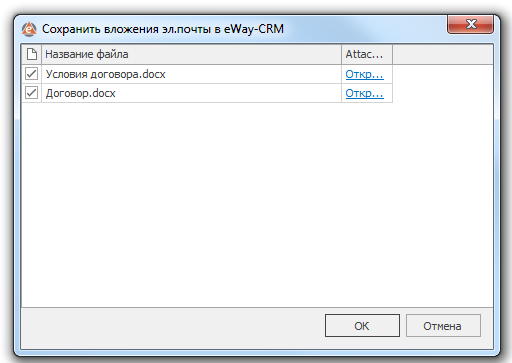Viewport: 512px width, 363px height.
Task: Click the eWay-CRM logo in title bar
Action: (x=29, y=29)
